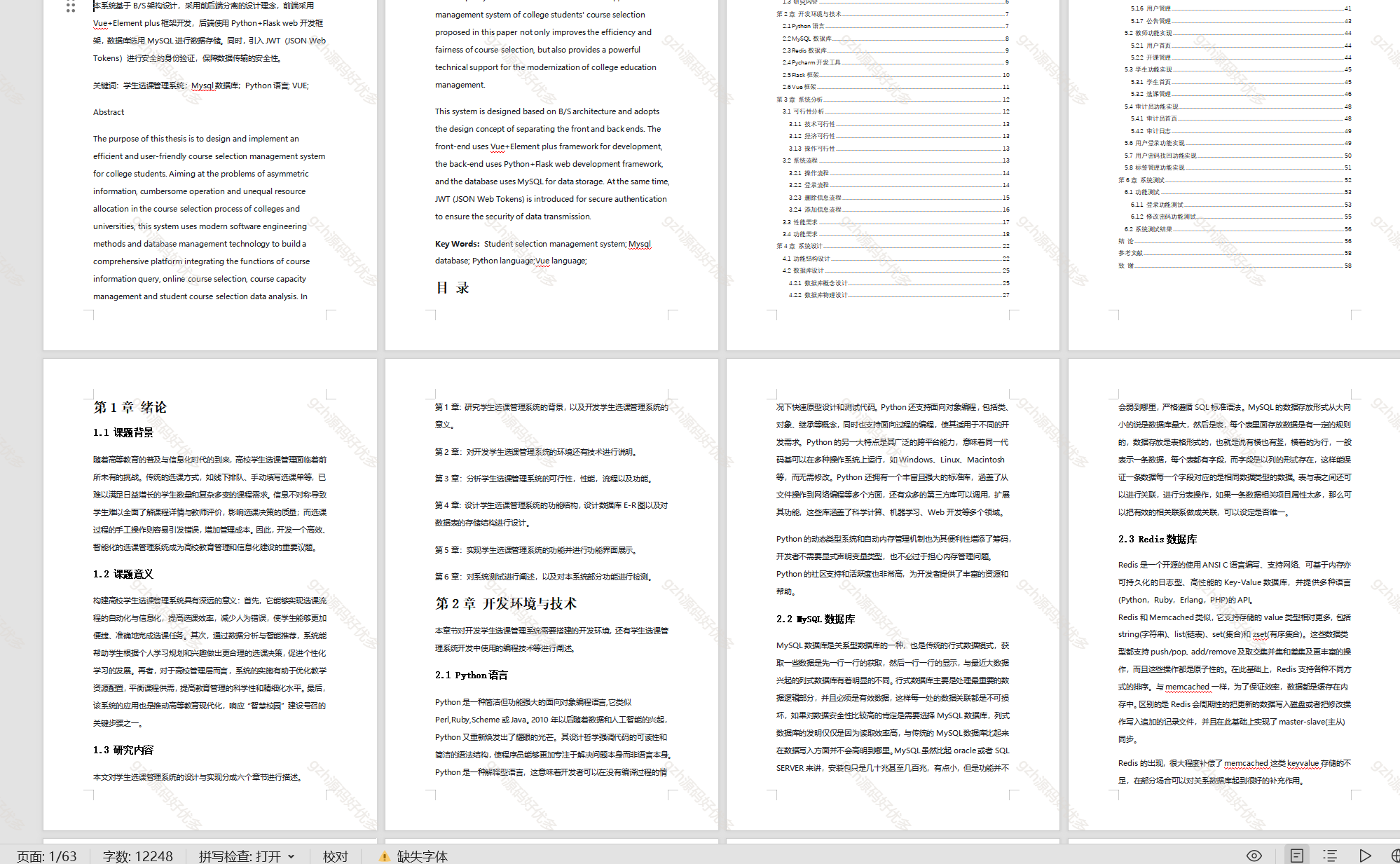Click heading 第 1 章 绪论
The height and width of the screenshot is (864, 1400).
130,407
